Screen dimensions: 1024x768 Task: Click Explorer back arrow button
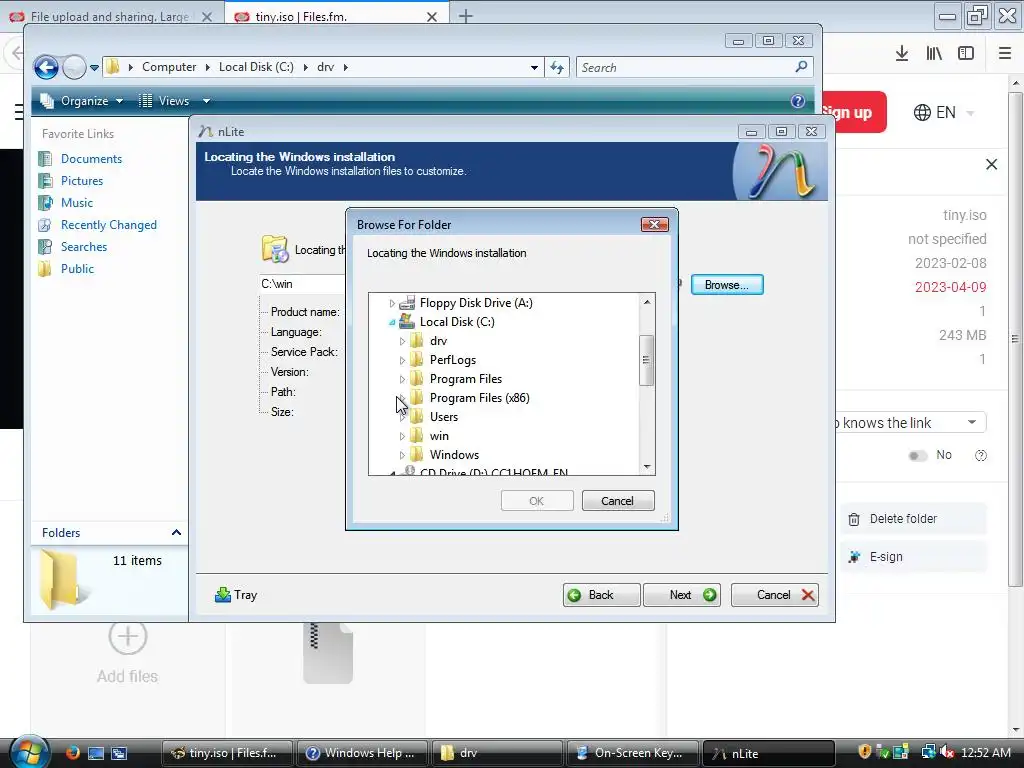point(46,67)
